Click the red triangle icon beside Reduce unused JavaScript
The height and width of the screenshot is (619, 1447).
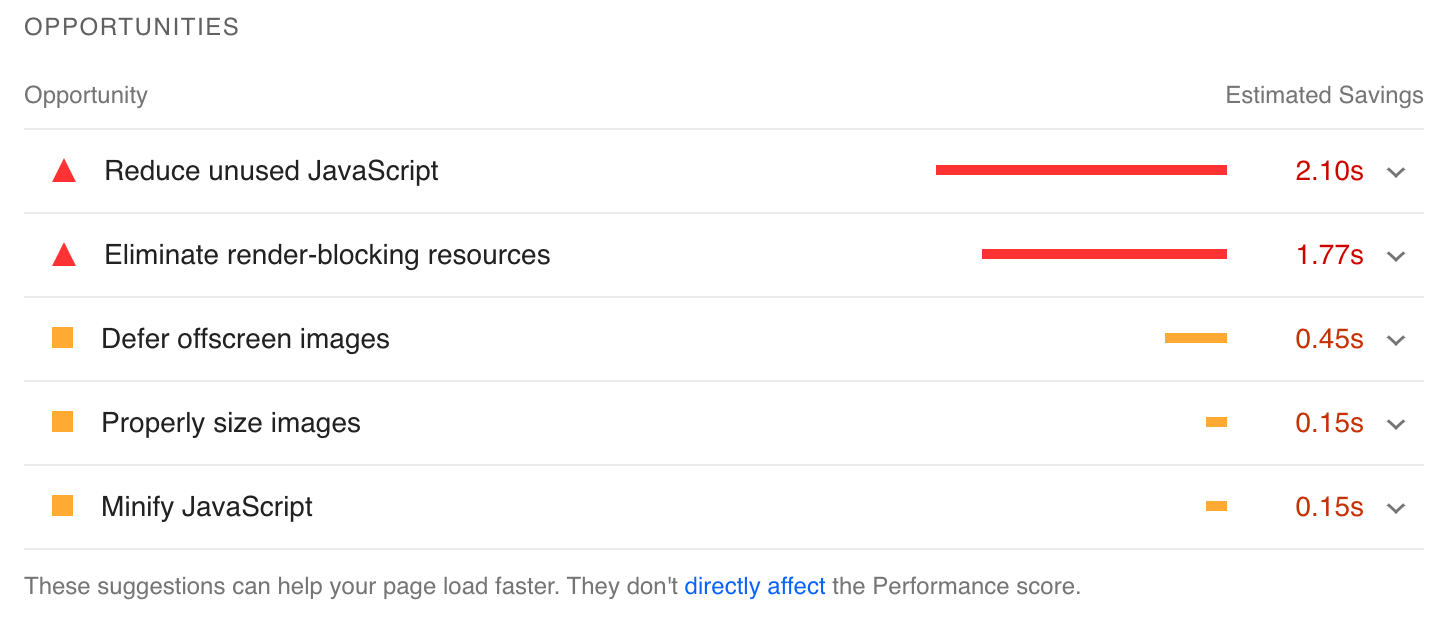pos(64,170)
